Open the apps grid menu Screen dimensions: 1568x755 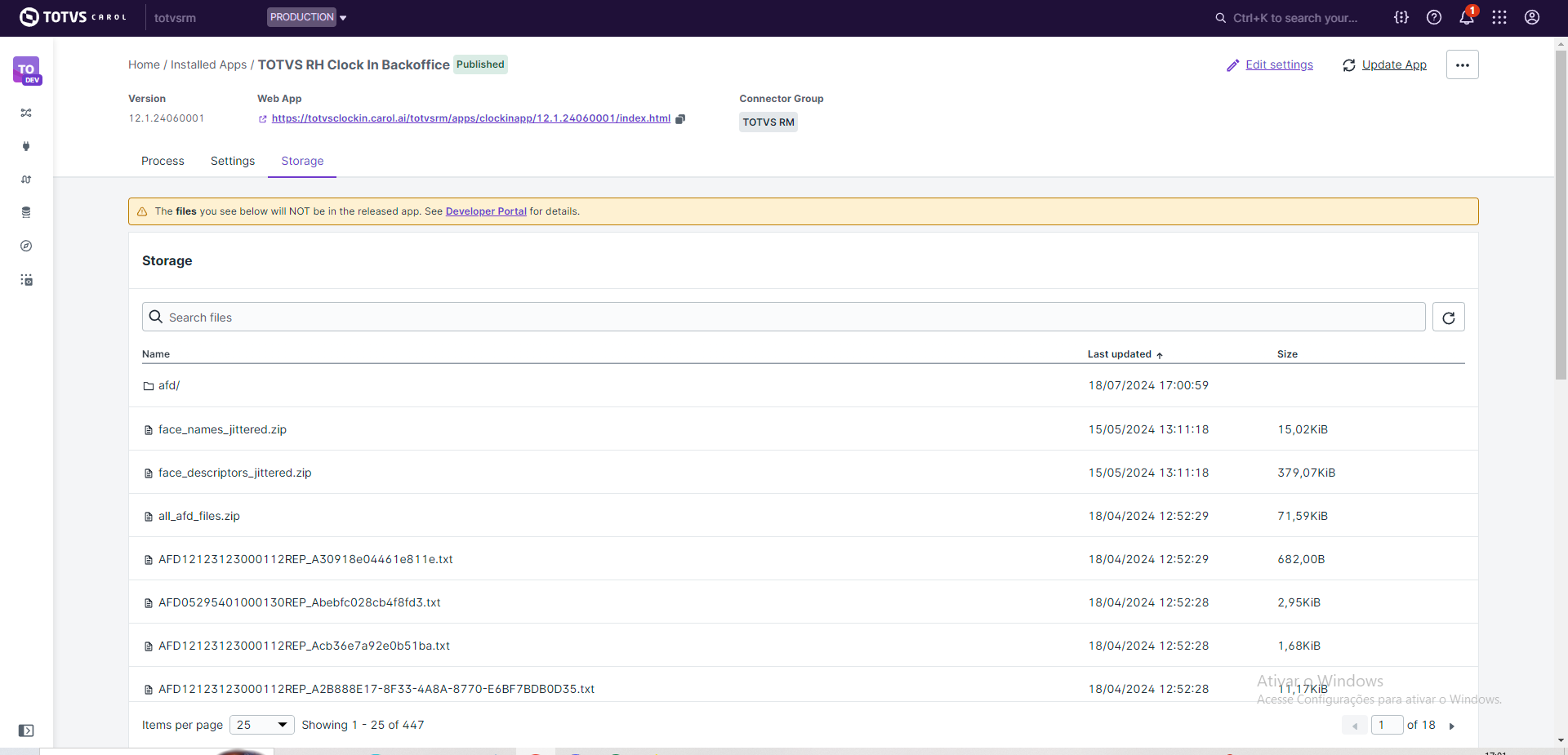[x=1499, y=17]
